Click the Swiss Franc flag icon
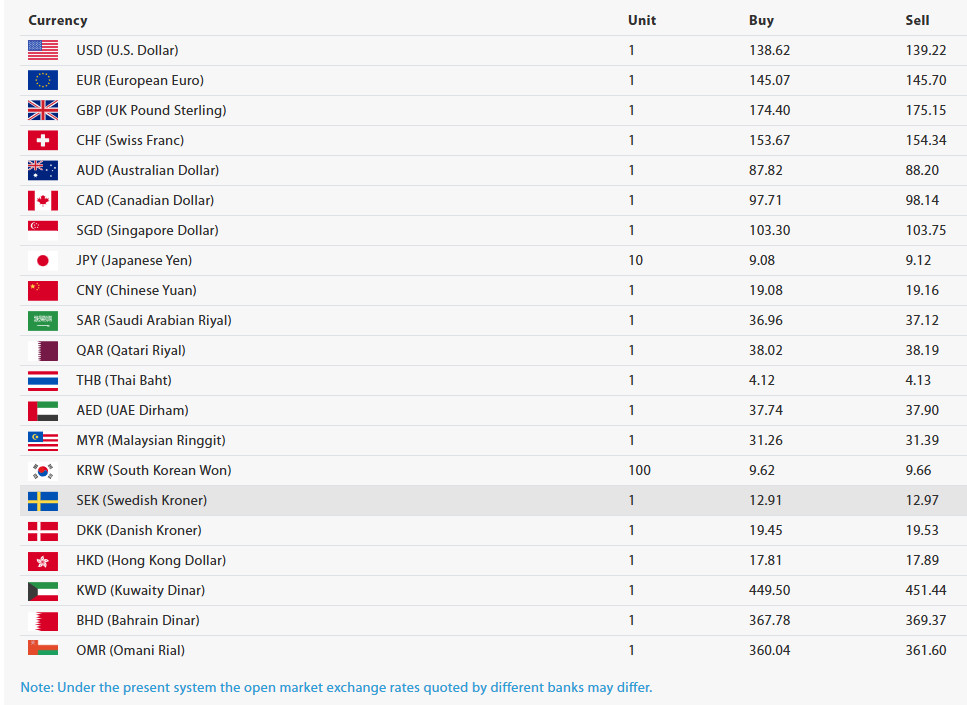This screenshot has width=967, height=705. (43, 140)
